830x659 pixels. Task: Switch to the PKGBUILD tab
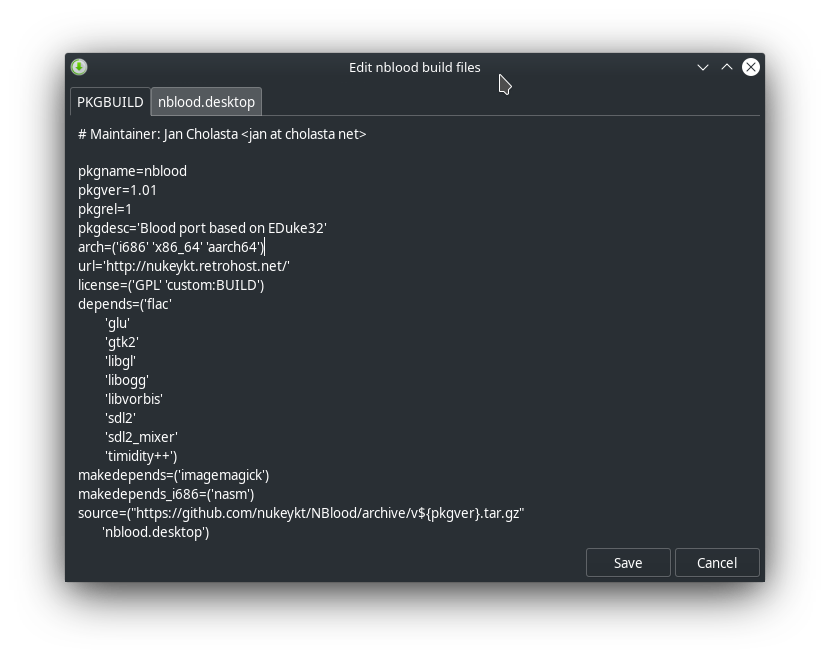click(x=110, y=102)
